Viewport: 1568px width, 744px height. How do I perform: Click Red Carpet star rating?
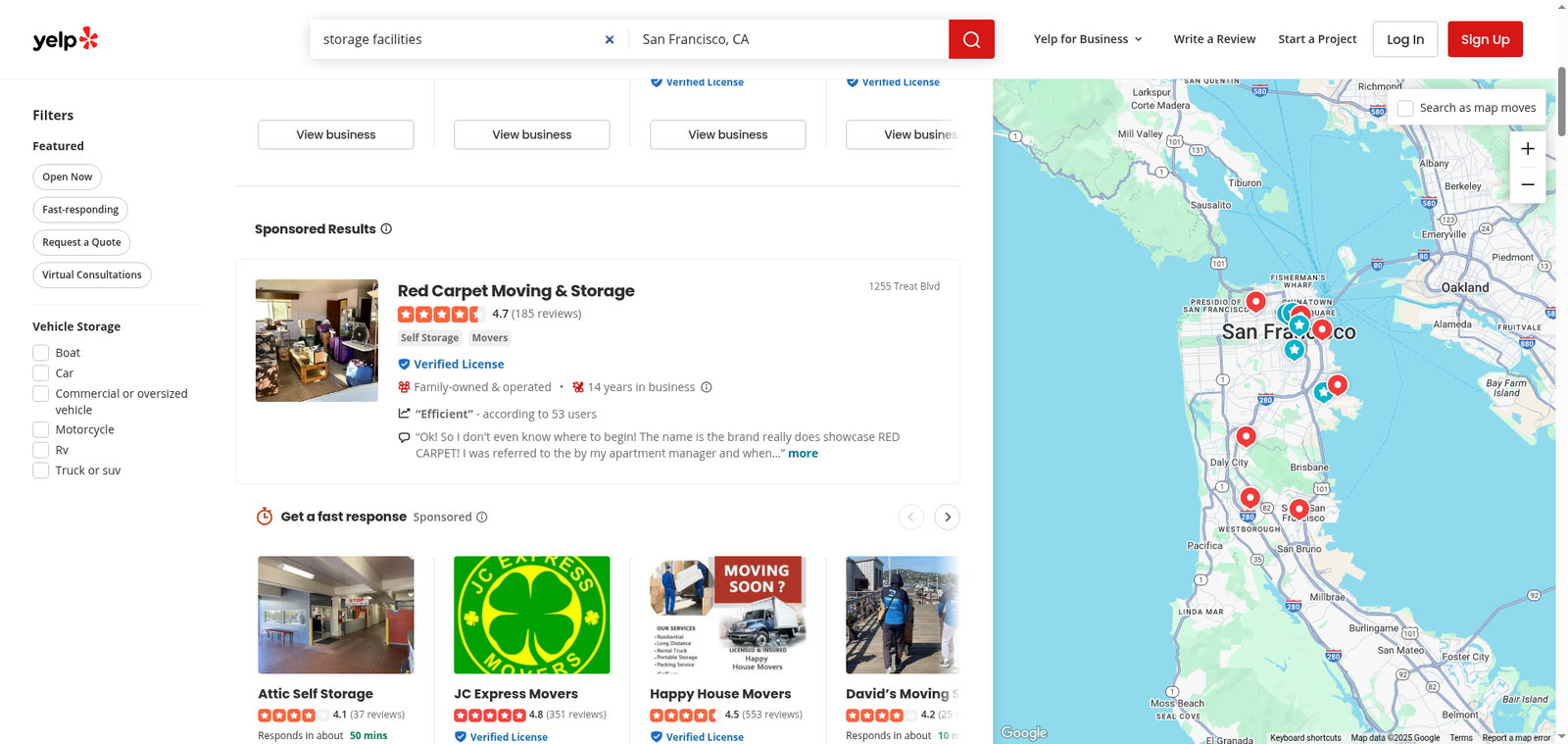pyautogui.click(x=441, y=314)
